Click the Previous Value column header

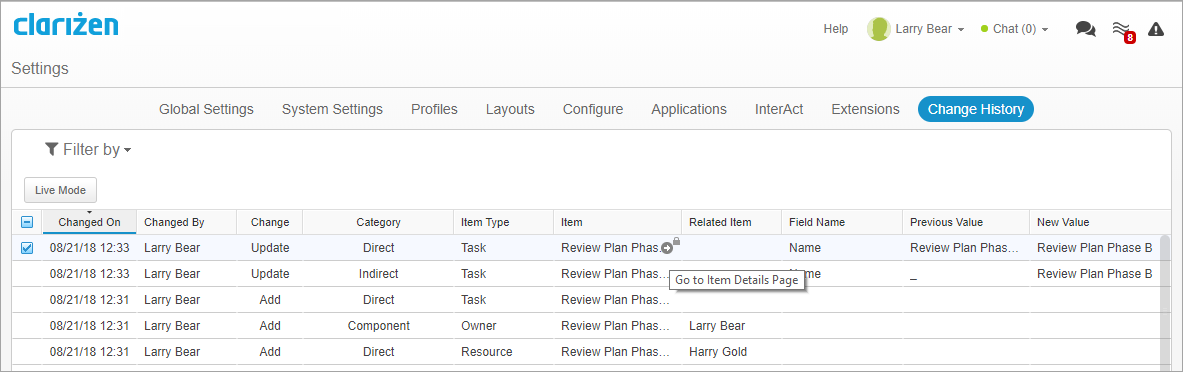coord(965,222)
